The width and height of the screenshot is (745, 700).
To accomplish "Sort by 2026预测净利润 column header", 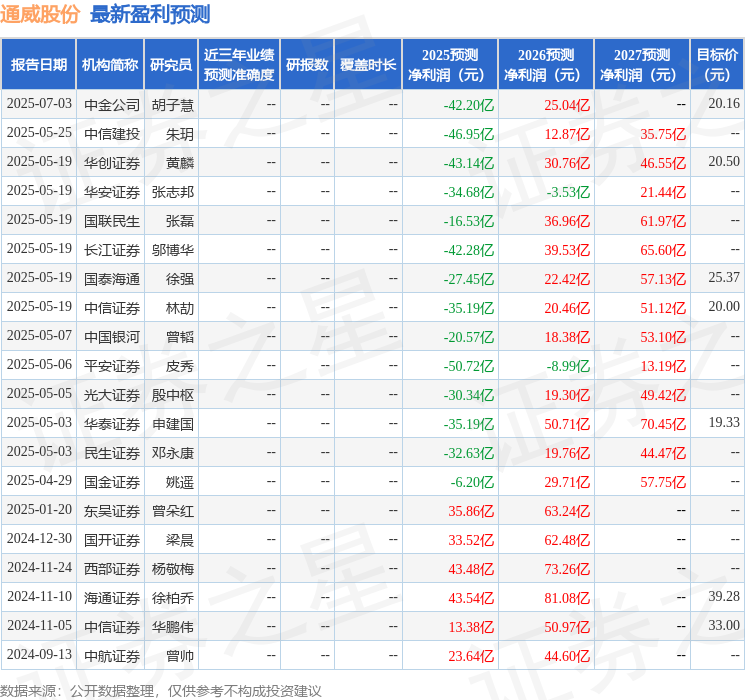I will 546,64.
